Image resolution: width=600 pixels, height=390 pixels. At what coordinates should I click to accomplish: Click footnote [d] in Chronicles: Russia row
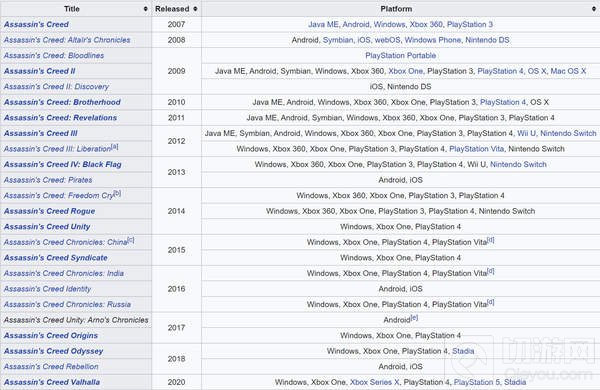(491, 302)
